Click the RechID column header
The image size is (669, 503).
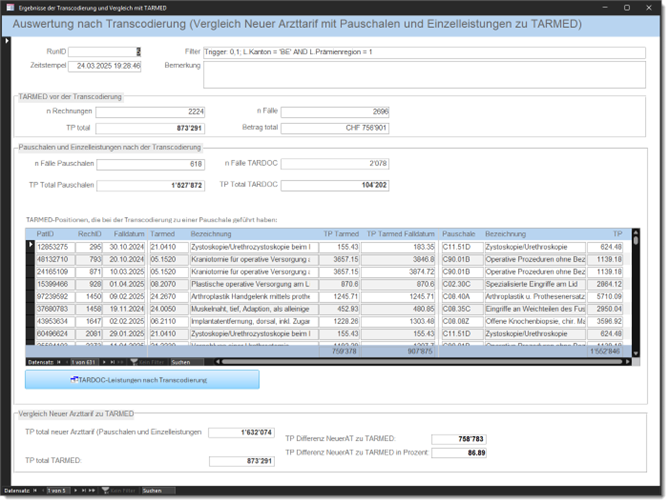click(90, 234)
